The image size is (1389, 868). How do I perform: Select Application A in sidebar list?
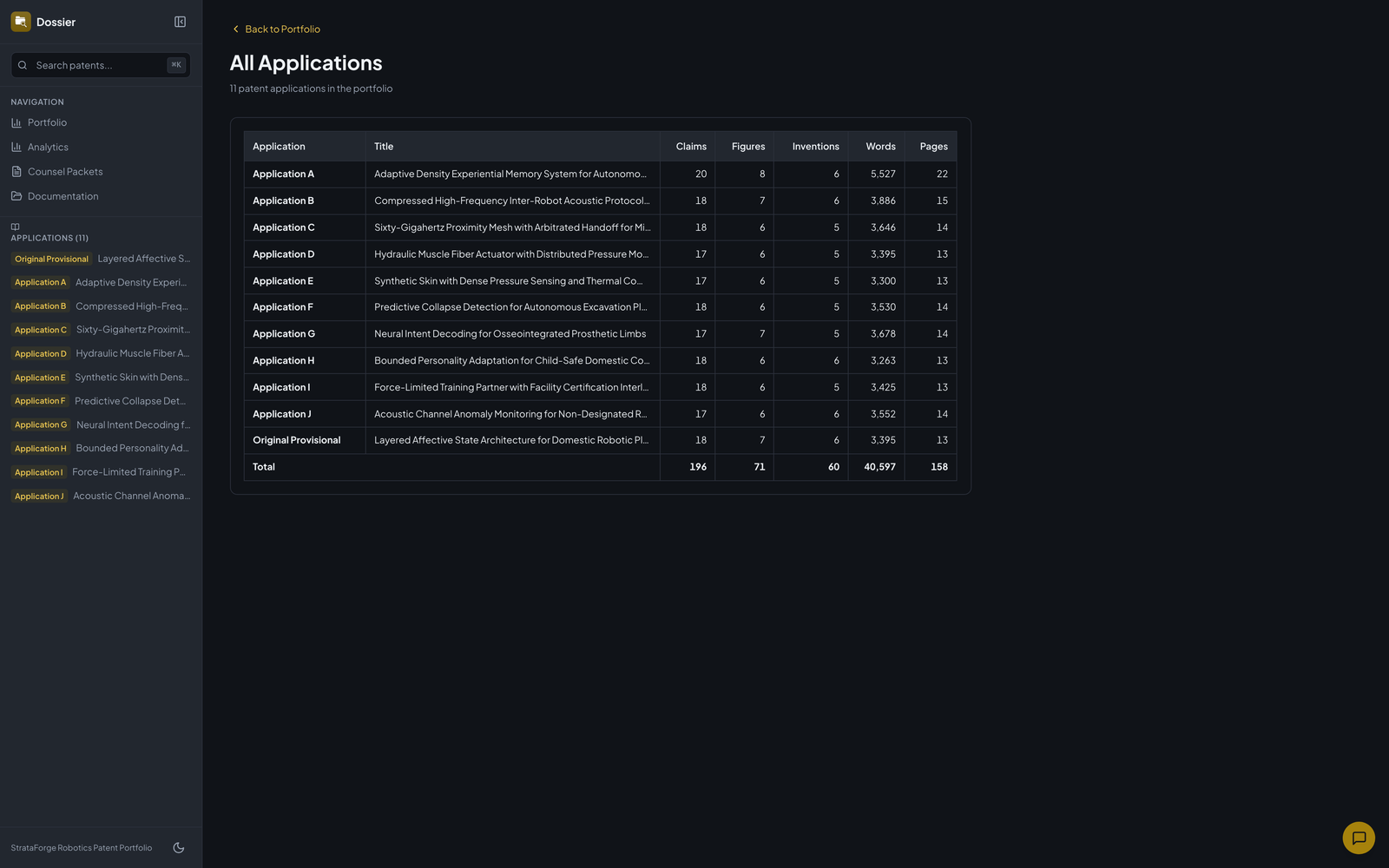(101, 282)
